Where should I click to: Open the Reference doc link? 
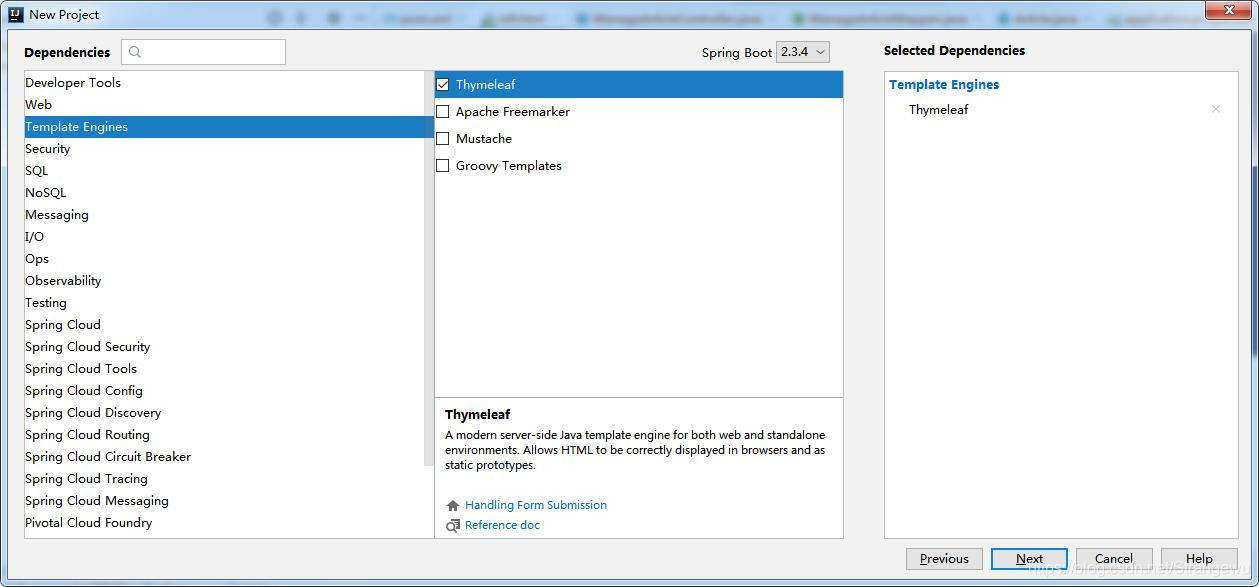tap(502, 525)
